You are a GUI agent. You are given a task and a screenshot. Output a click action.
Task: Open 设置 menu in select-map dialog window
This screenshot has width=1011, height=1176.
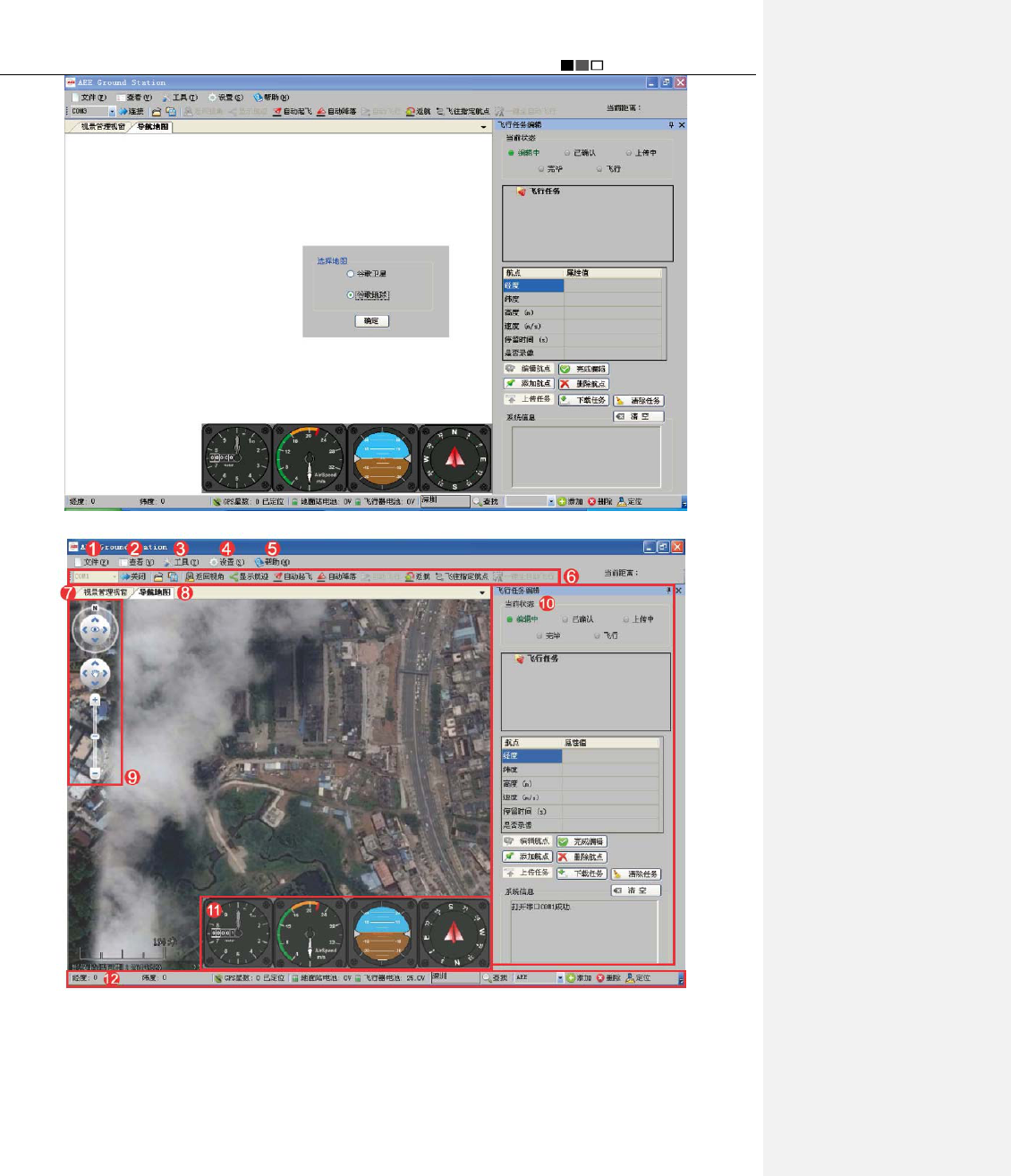(226, 98)
